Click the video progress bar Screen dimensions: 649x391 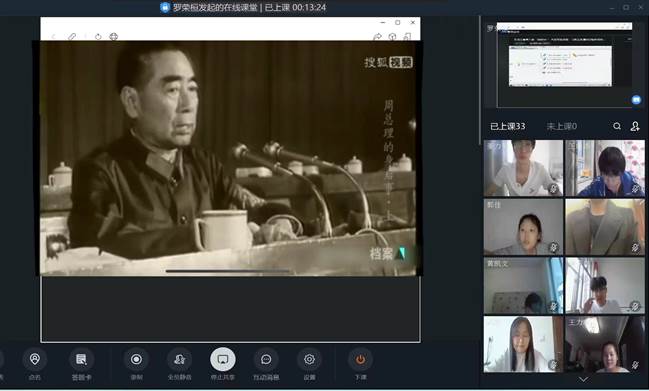tap(228, 271)
